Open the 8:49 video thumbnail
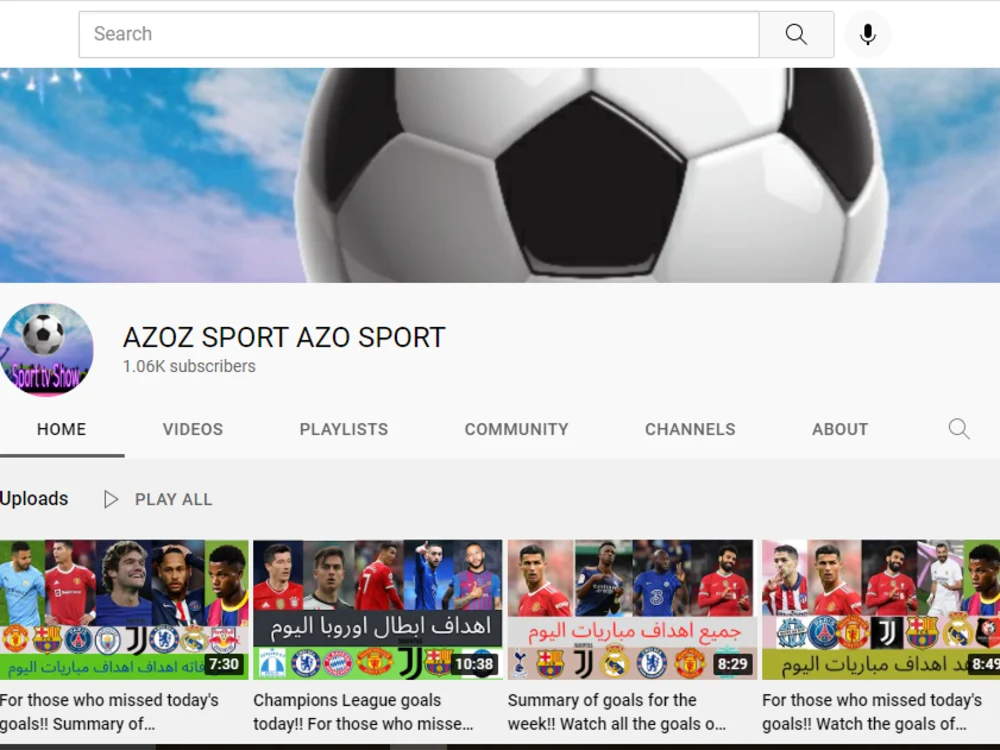This screenshot has height=750, width=1000. pyautogui.click(x=881, y=610)
